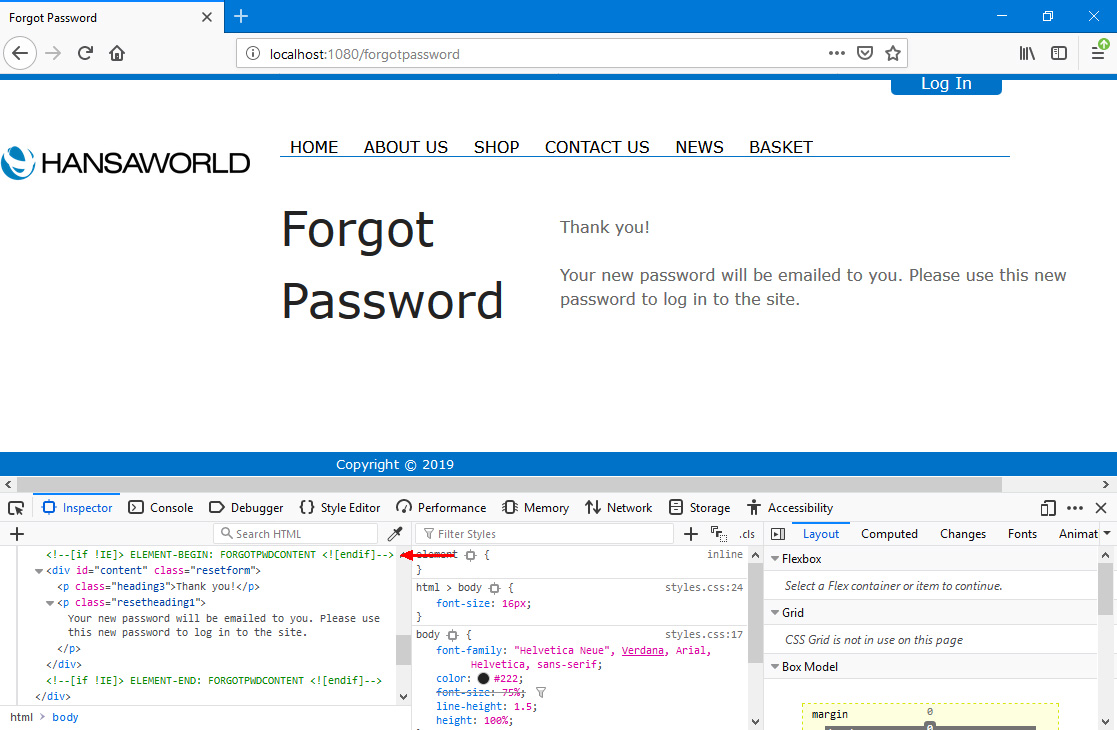Select the Computed sidebar tab

[x=889, y=533]
